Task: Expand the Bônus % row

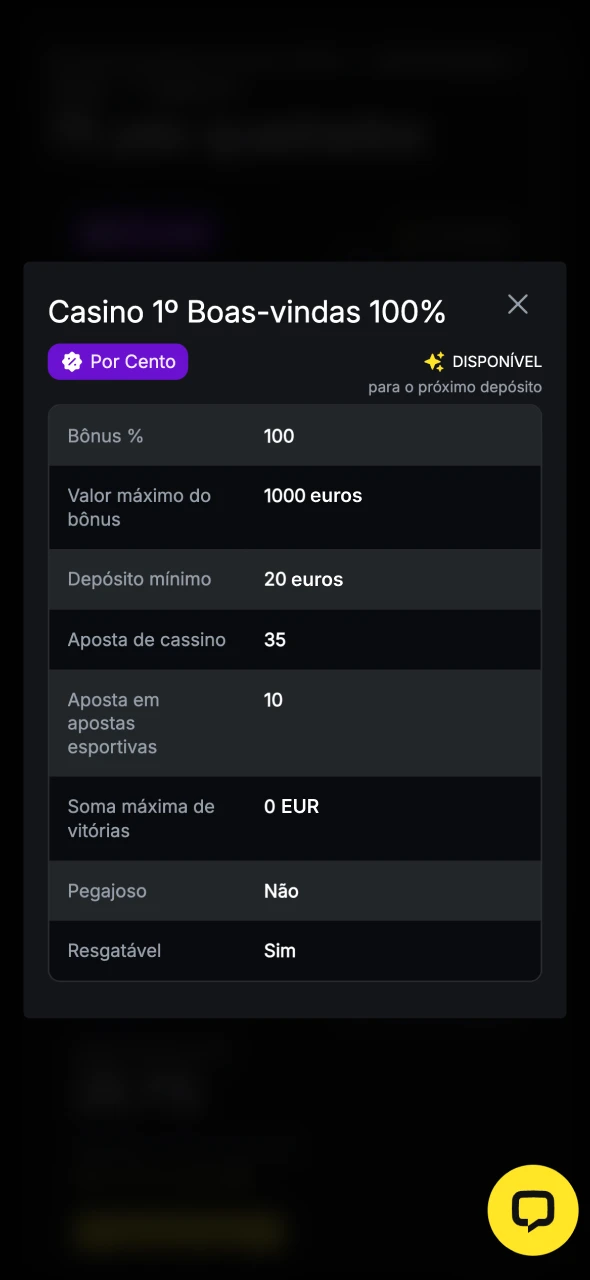Action: tap(295, 436)
